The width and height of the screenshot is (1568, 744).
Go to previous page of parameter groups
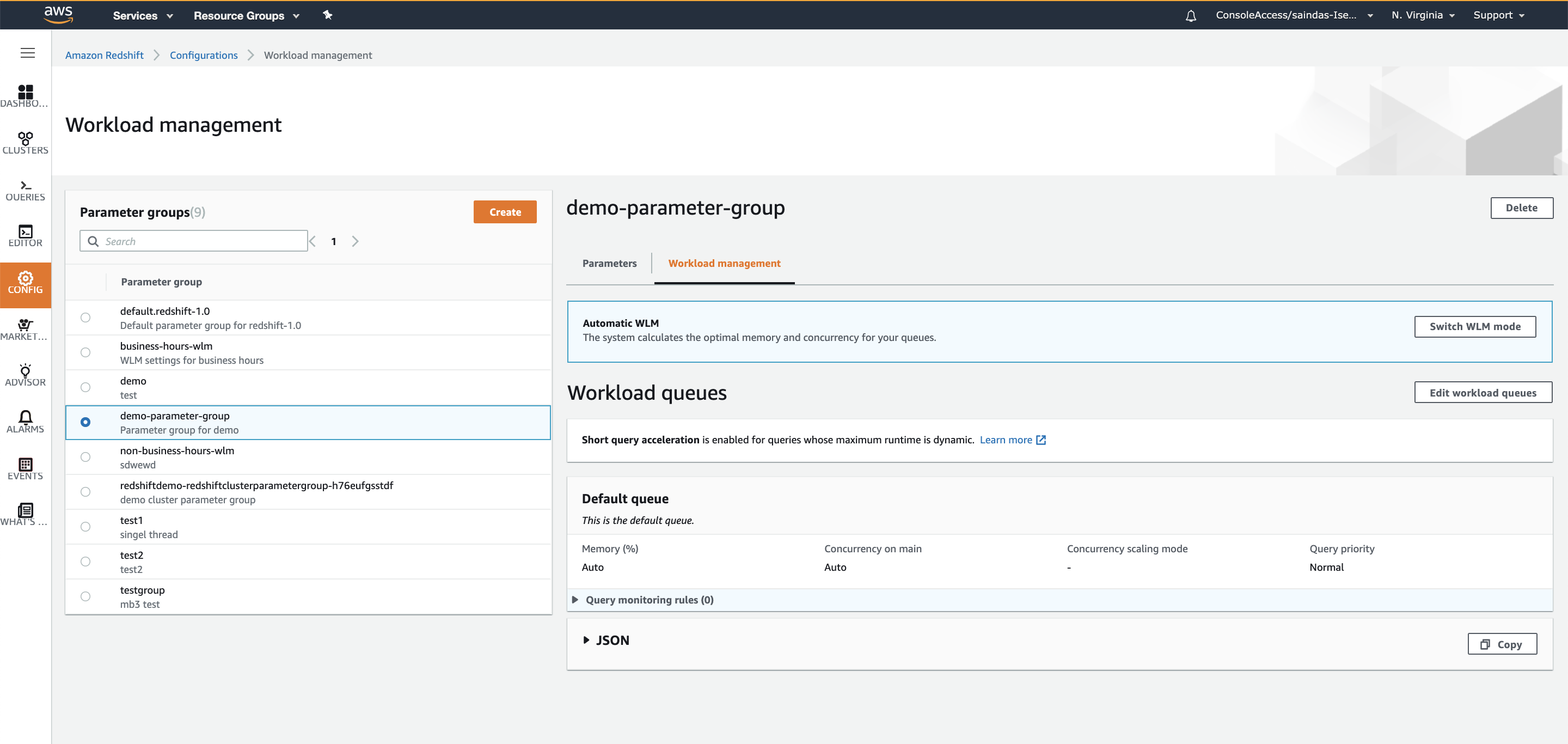[313, 241]
